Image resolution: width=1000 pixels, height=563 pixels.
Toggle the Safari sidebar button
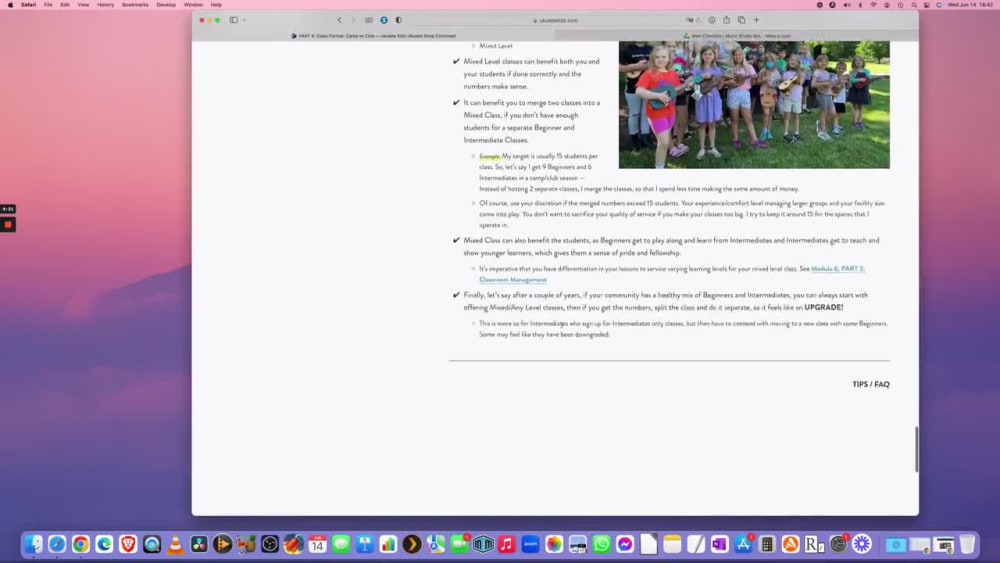pyautogui.click(x=233, y=20)
